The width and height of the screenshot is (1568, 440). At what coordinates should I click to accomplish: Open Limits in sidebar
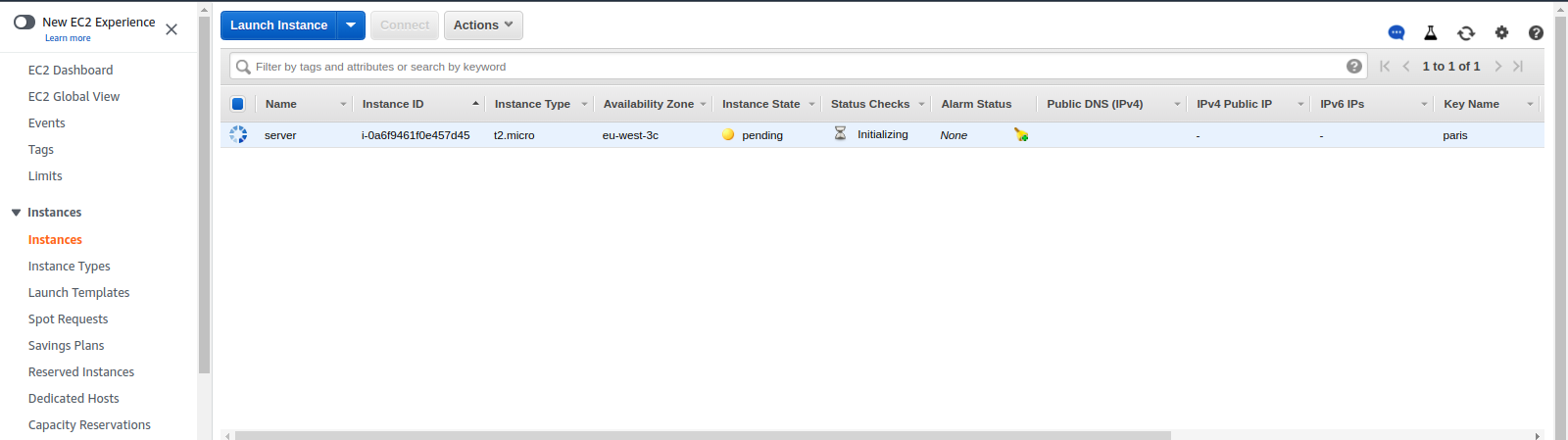click(x=45, y=175)
